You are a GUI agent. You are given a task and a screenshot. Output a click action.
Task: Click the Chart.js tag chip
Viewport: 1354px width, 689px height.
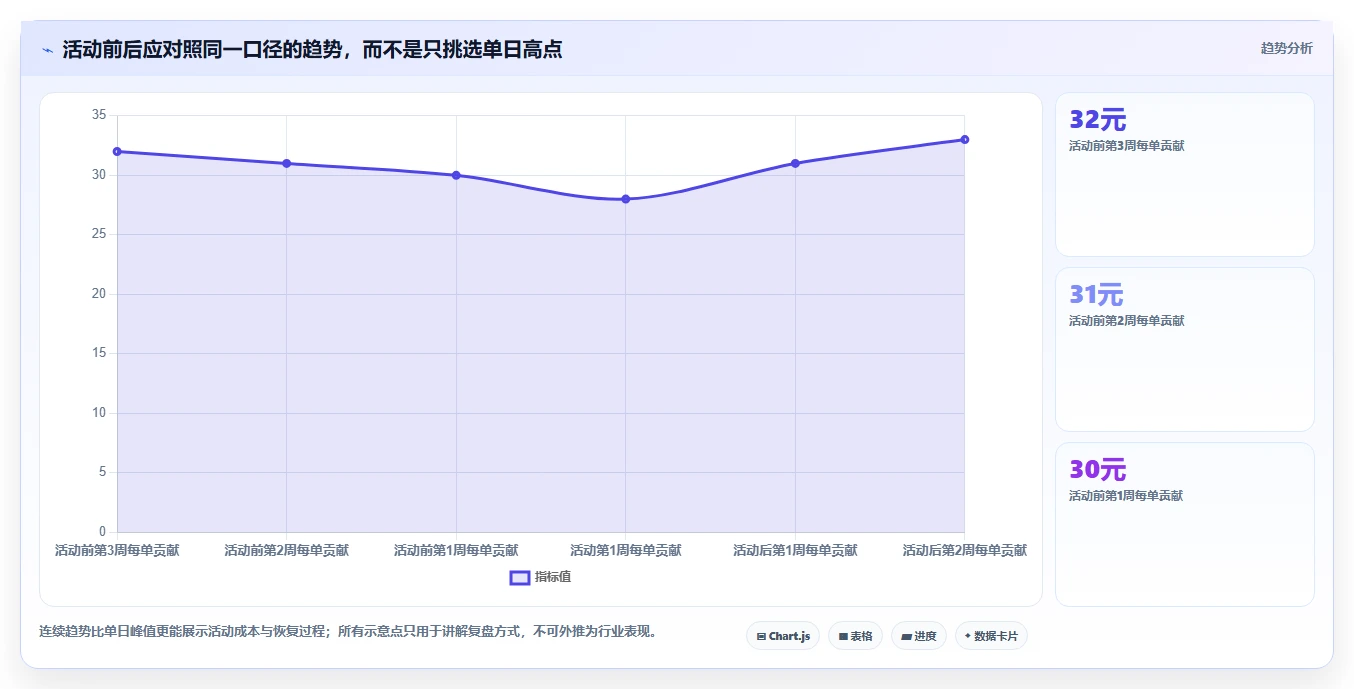[783, 636]
